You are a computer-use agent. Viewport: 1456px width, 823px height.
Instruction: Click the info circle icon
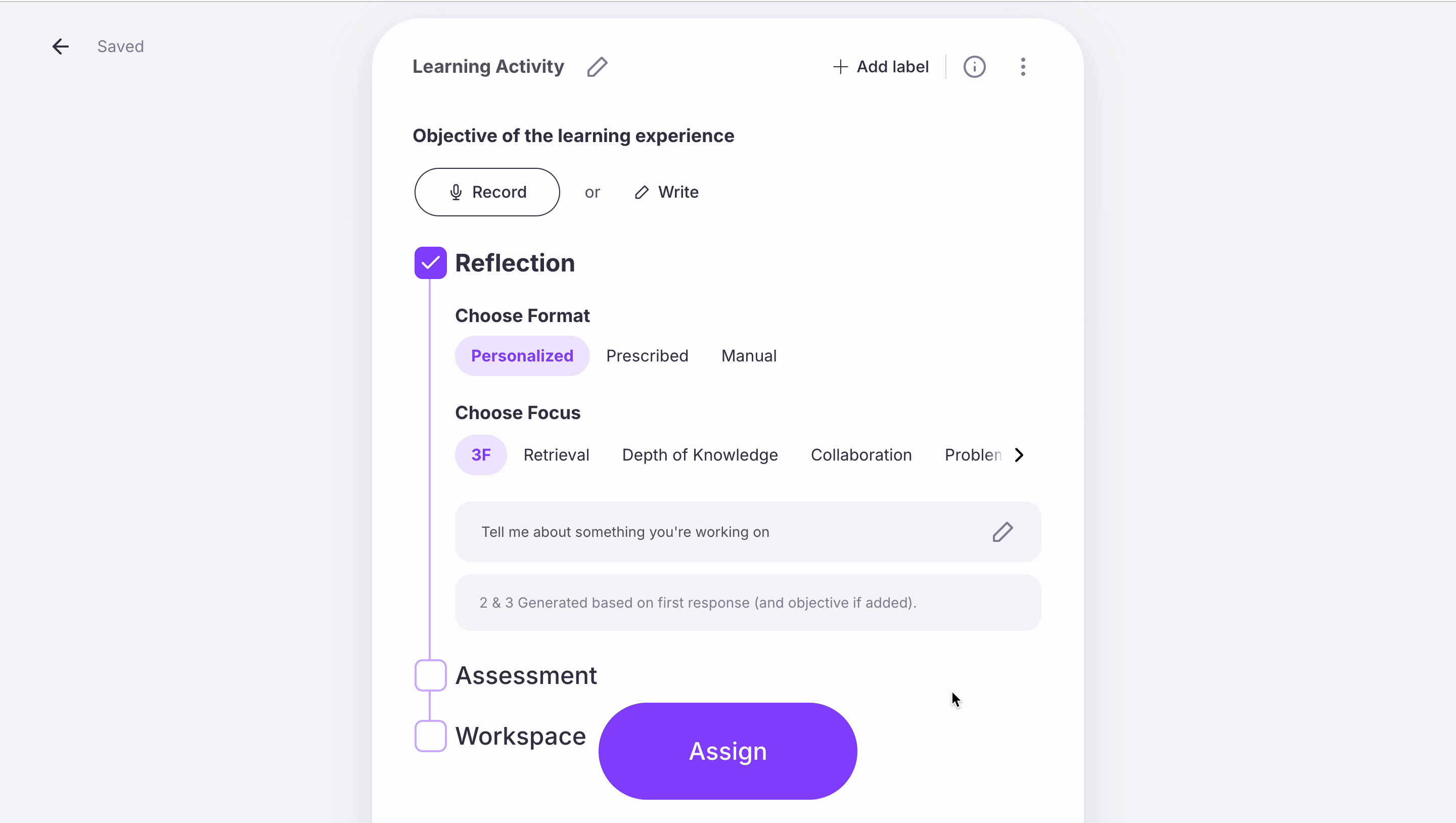coord(975,66)
